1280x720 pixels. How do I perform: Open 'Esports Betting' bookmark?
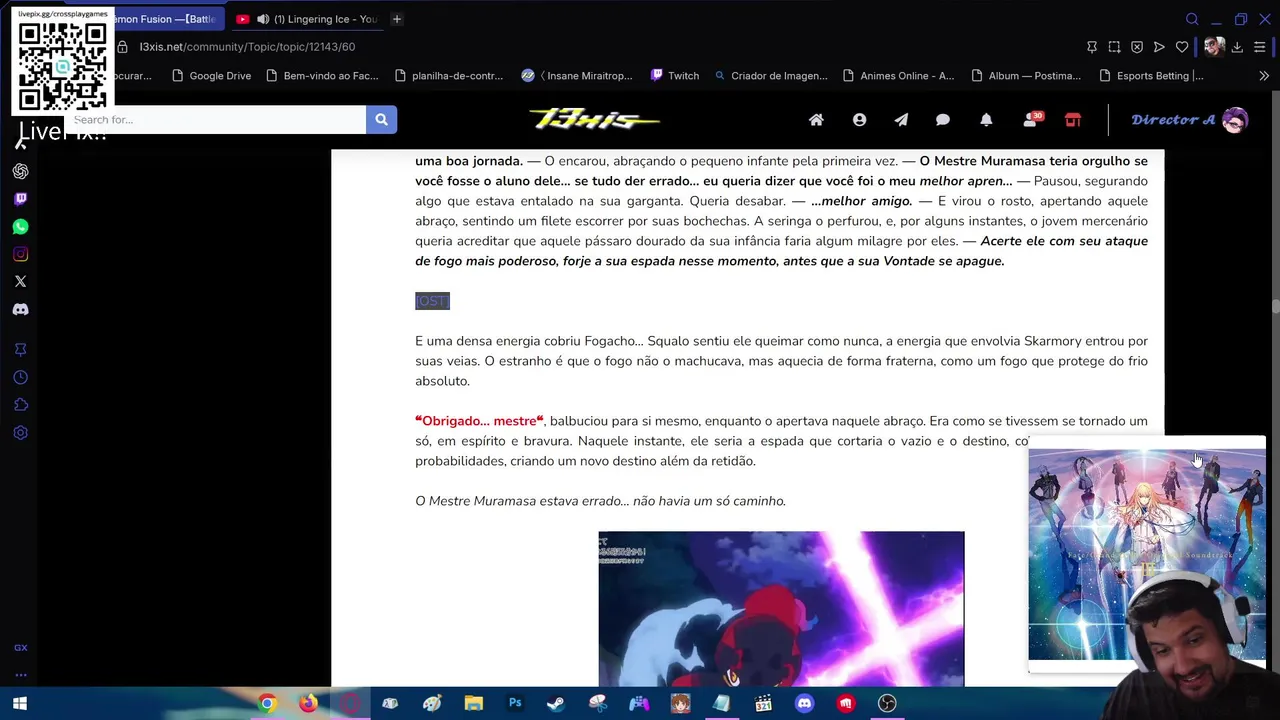click(1151, 76)
